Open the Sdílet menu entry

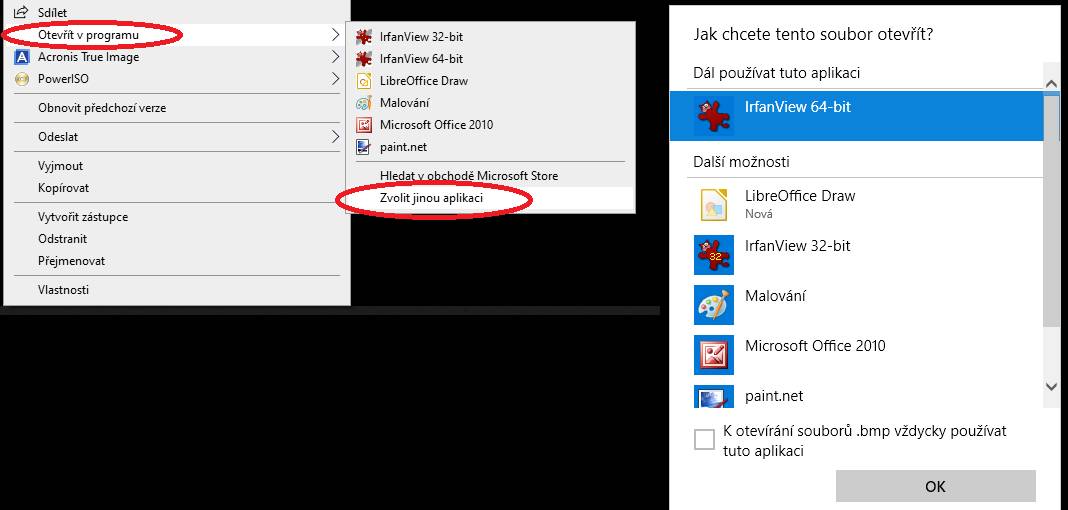coord(177,12)
